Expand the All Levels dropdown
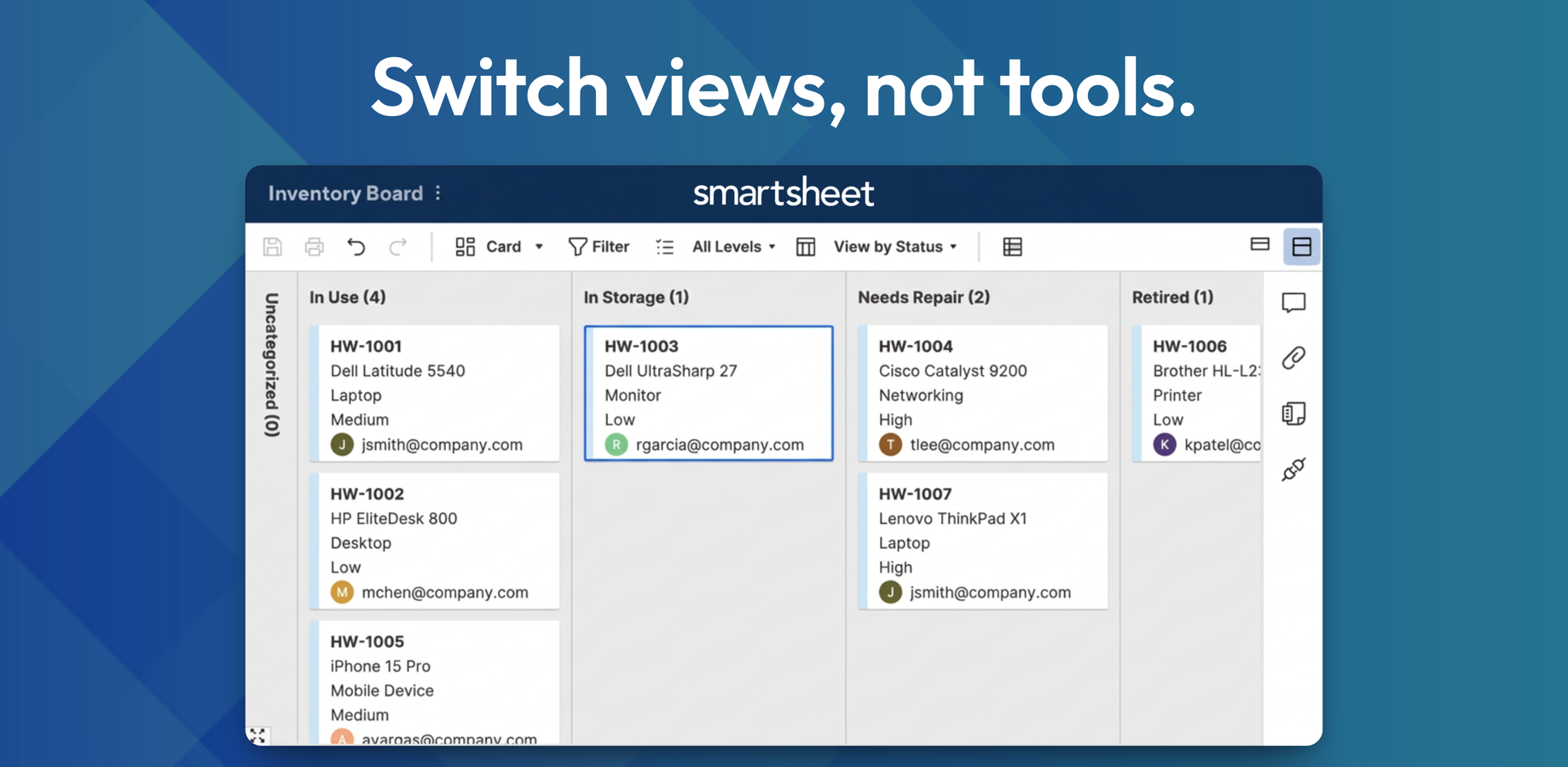The image size is (1568, 767). coord(733,247)
